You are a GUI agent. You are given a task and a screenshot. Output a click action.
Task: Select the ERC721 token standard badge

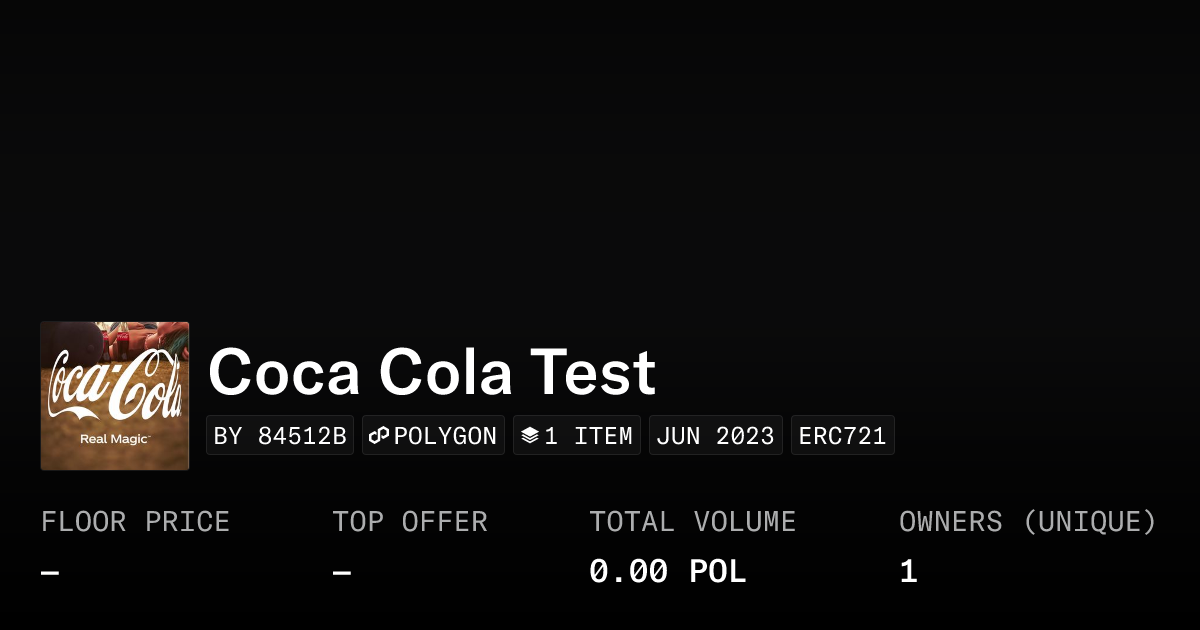pyautogui.click(x=843, y=436)
